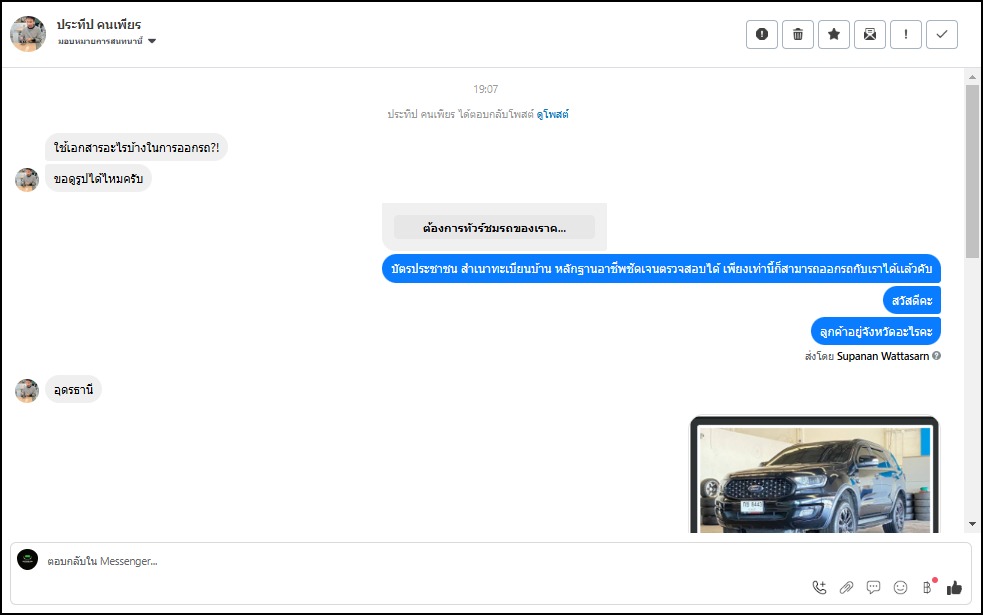The width and height of the screenshot is (983, 615).
Task: Select ต้องการทัวร์ชมรถของเราค... quick reply button
Action: click(494, 228)
